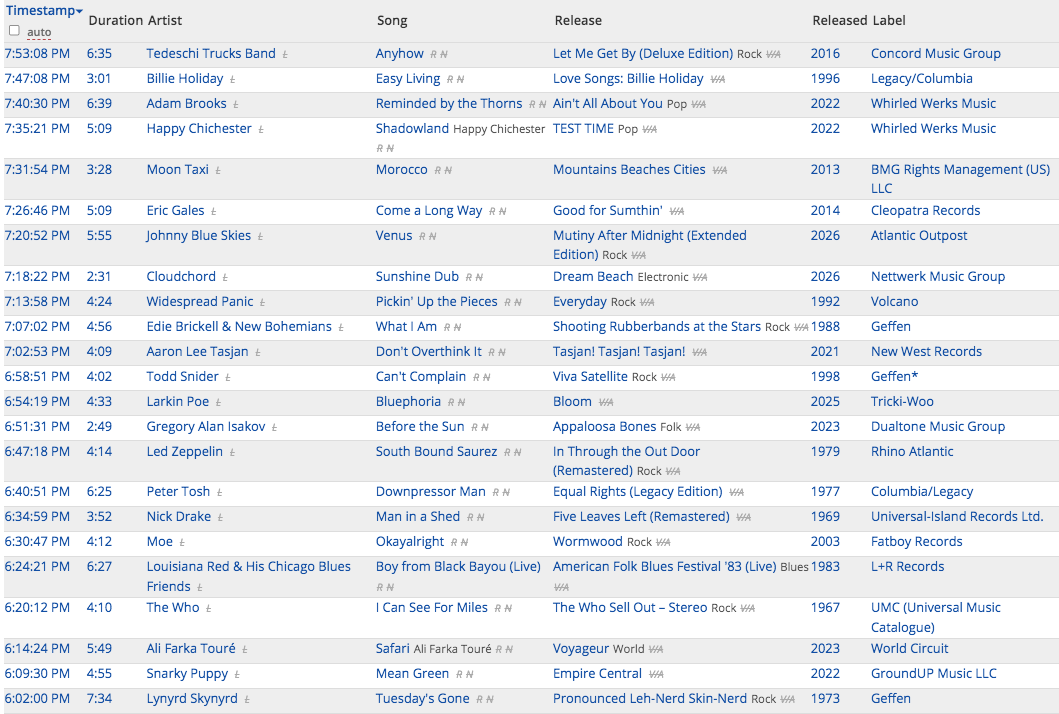Screen dimensions: 1059x714
Task: Click the 7:53:08 PM timestamp link
Action: click(37, 53)
